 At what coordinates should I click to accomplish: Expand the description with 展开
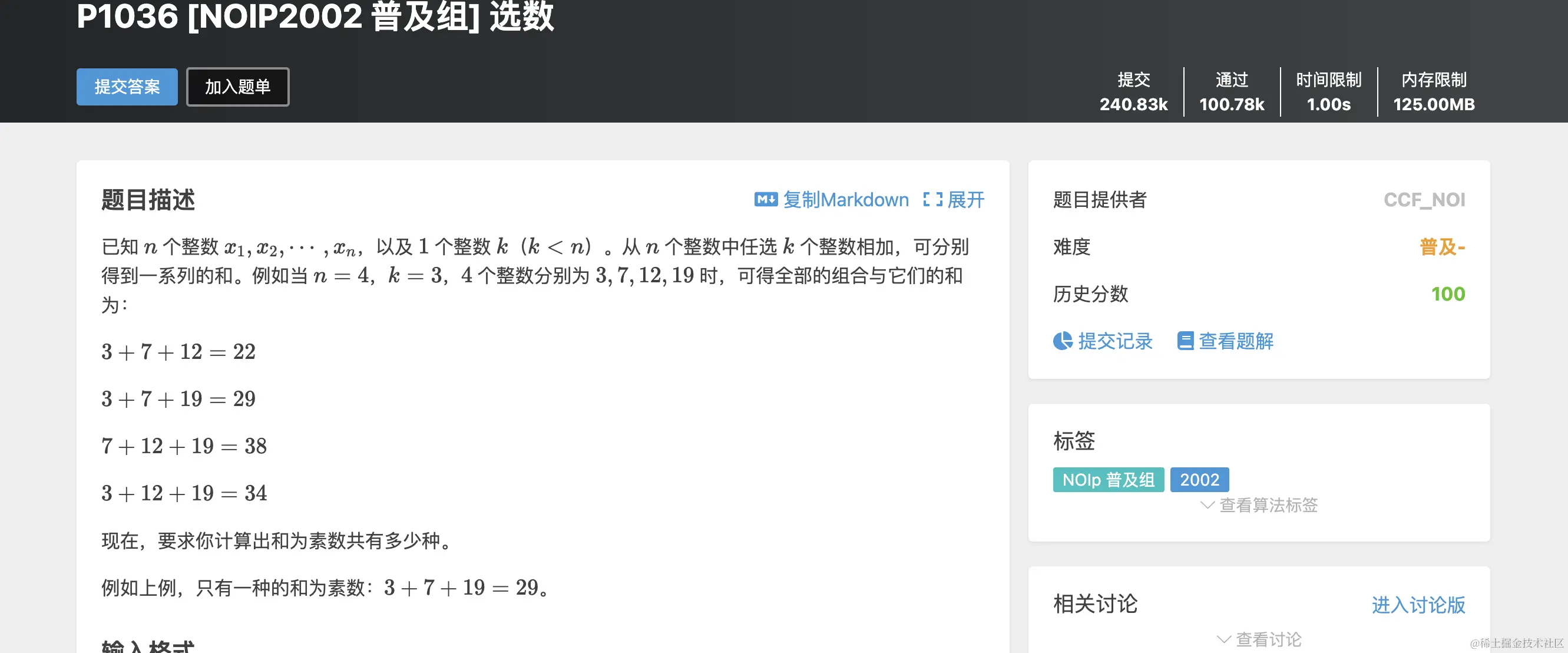click(965, 199)
